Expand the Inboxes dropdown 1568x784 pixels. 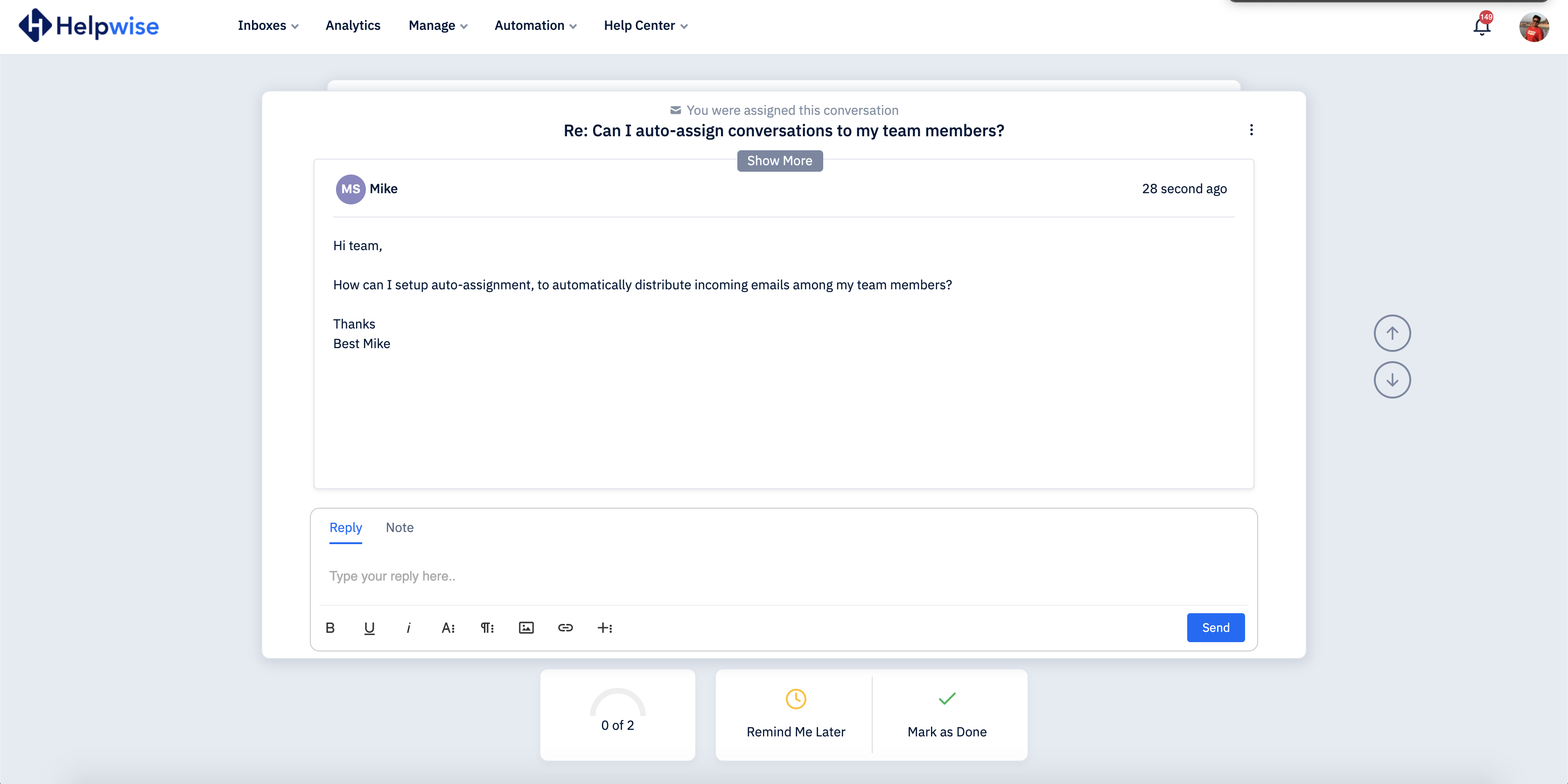coord(268,26)
